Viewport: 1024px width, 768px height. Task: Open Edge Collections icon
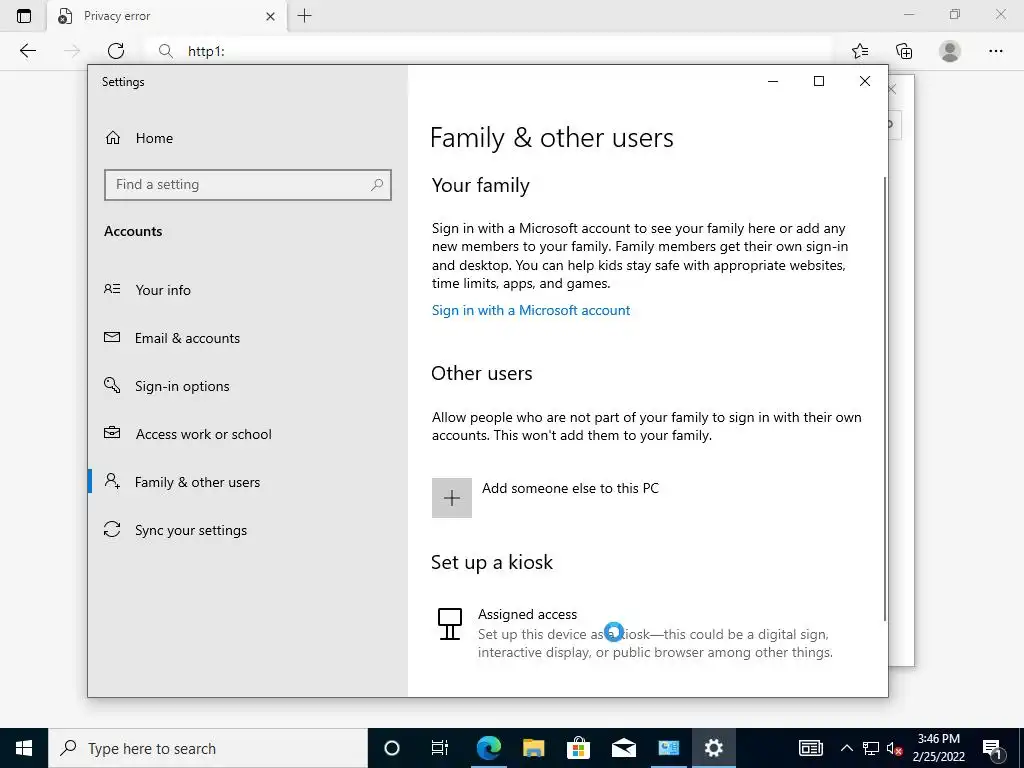pos(904,51)
